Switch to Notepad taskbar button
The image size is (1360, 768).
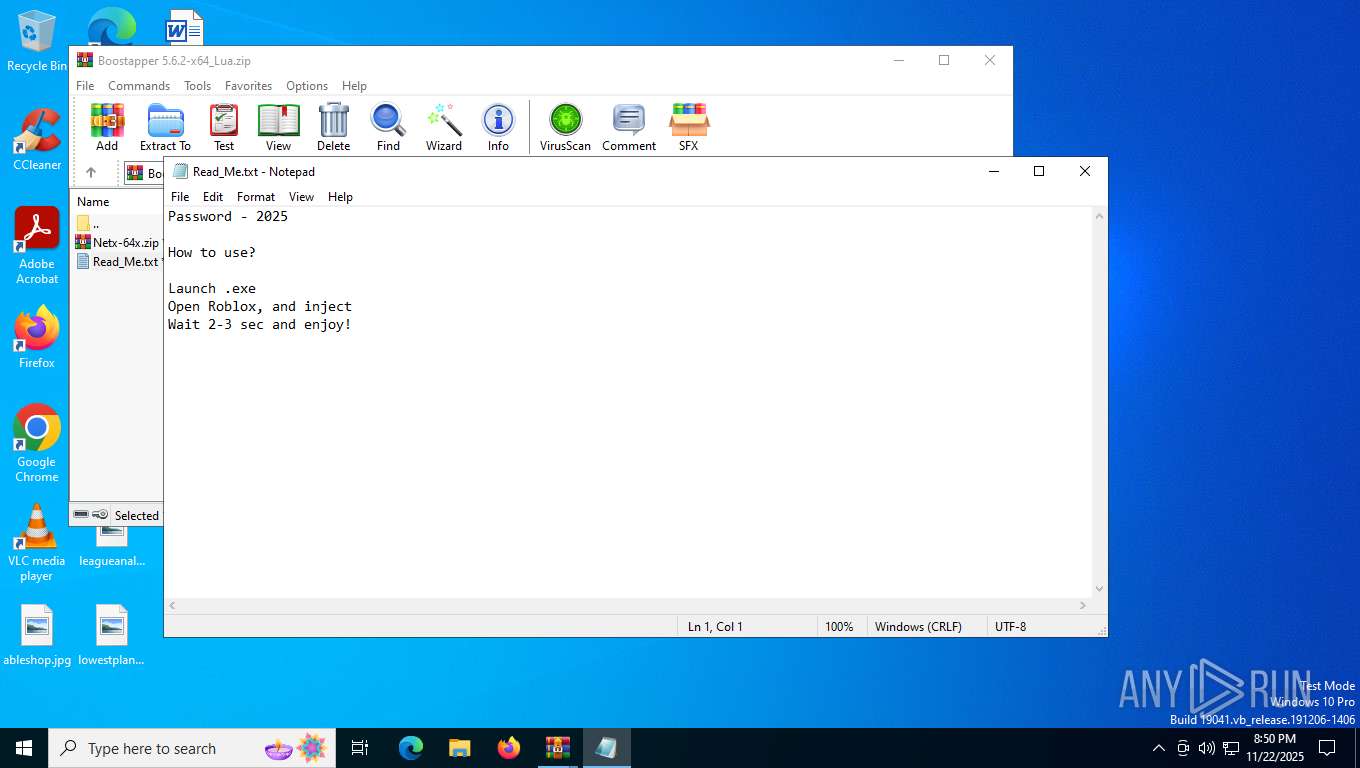coord(607,748)
